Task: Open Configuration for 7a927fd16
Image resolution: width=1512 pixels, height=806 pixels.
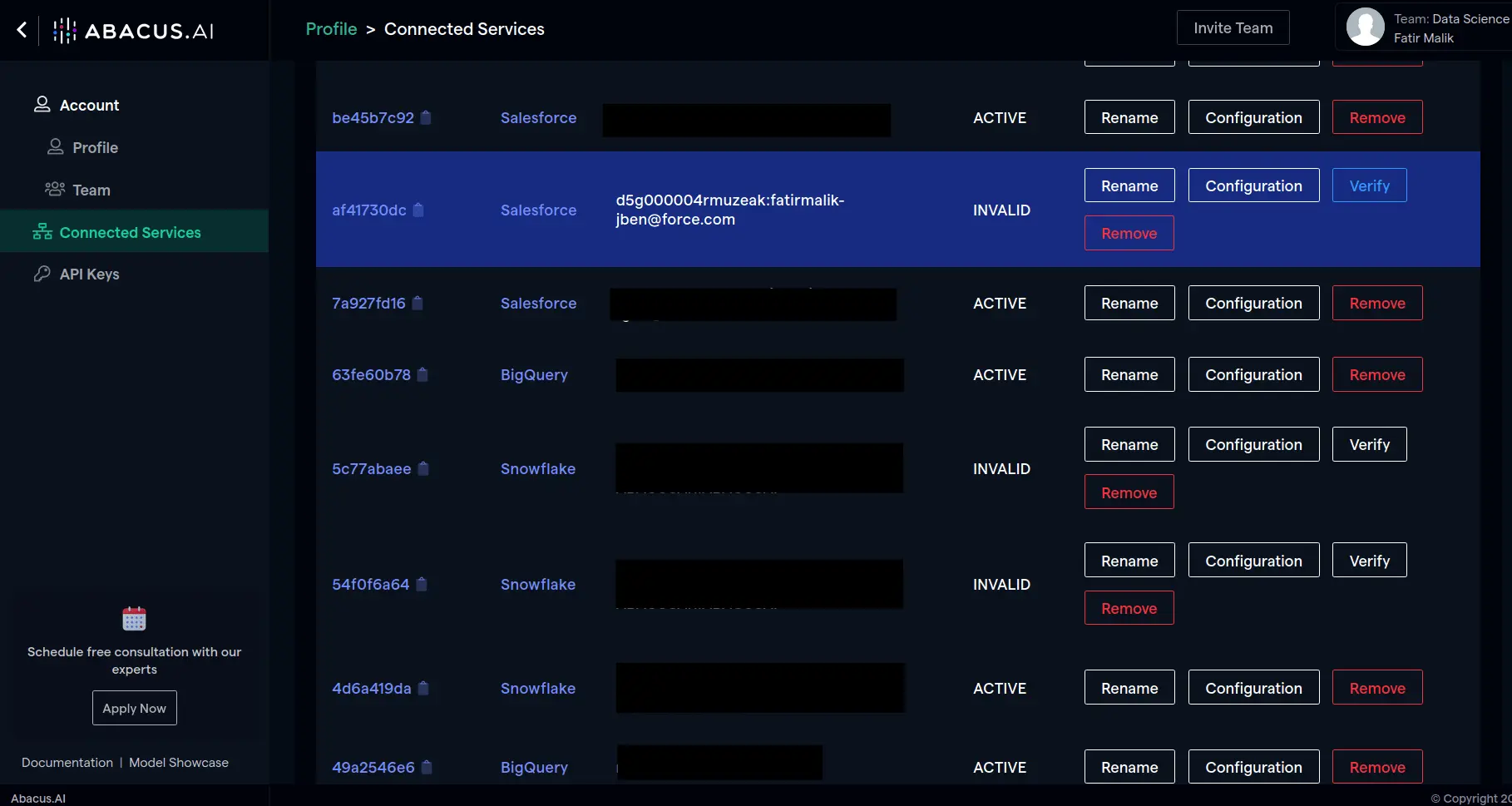Action: (1253, 303)
